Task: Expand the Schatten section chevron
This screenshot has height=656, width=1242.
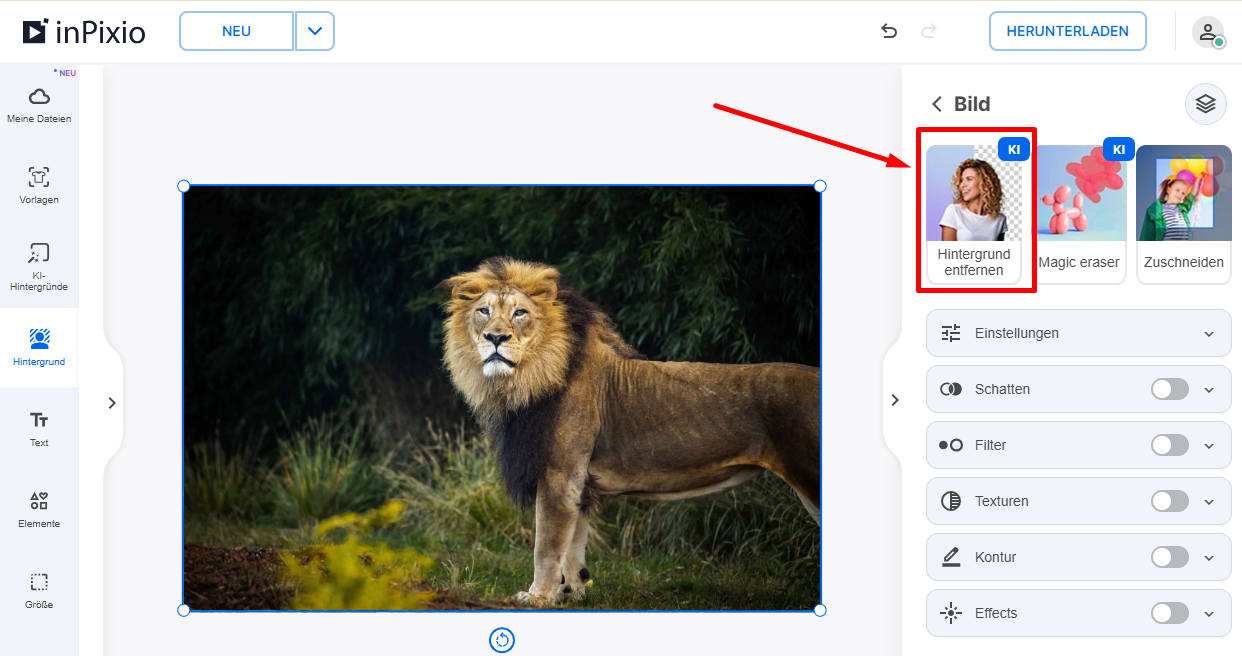Action: [x=1209, y=390]
